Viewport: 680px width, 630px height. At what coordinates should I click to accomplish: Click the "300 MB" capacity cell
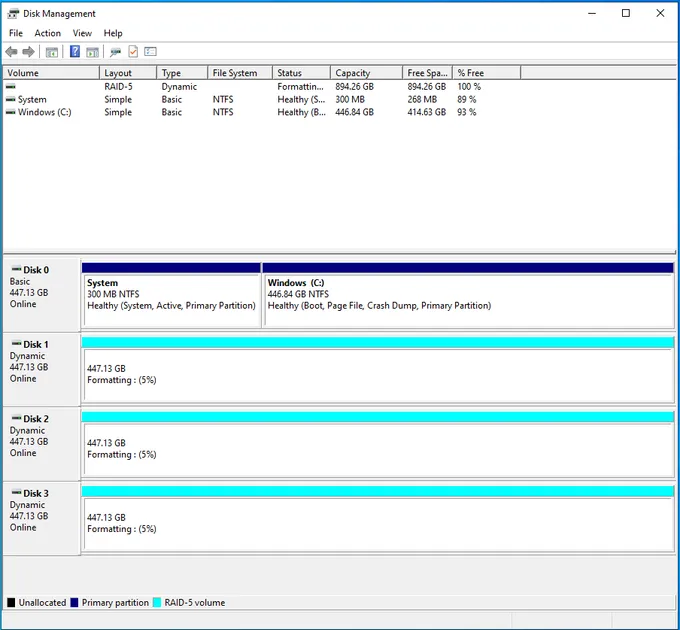pyautogui.click(x=350, y=99)
